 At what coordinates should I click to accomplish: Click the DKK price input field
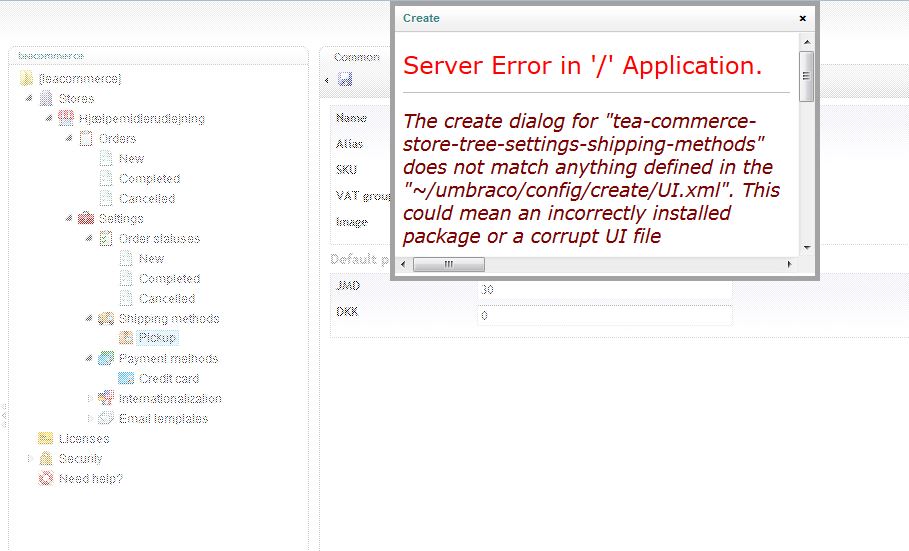(605, 316)
